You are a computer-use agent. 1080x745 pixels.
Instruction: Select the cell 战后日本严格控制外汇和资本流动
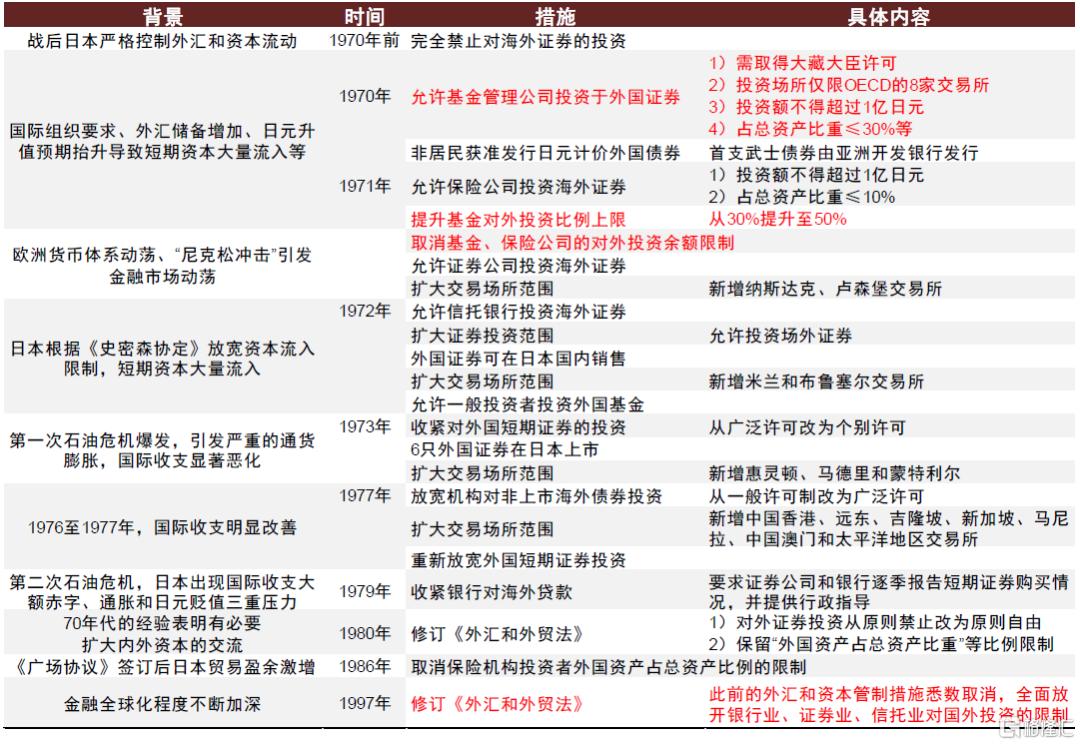163,41
